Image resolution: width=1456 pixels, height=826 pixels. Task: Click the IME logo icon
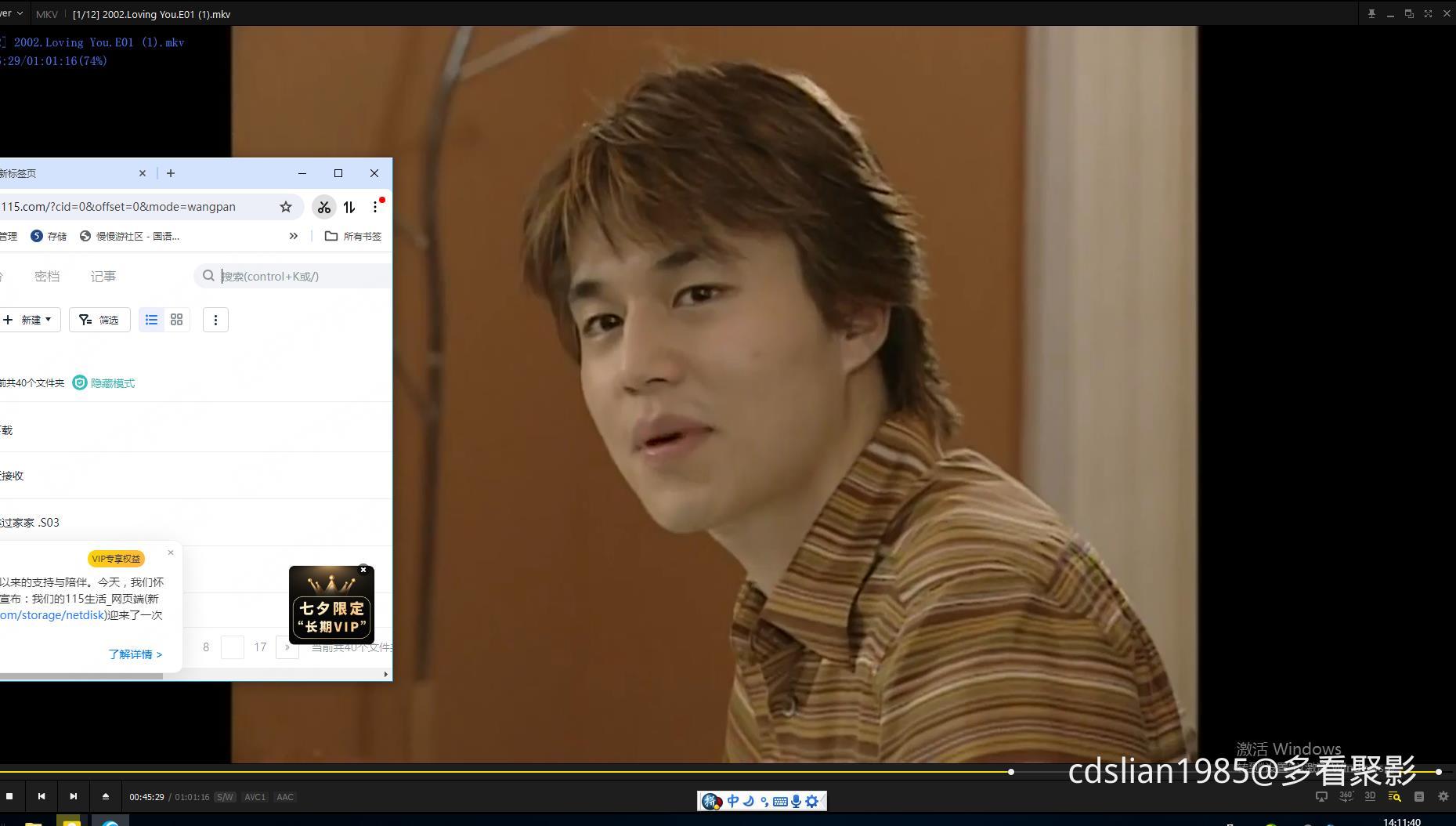click(x=711, y=801)
